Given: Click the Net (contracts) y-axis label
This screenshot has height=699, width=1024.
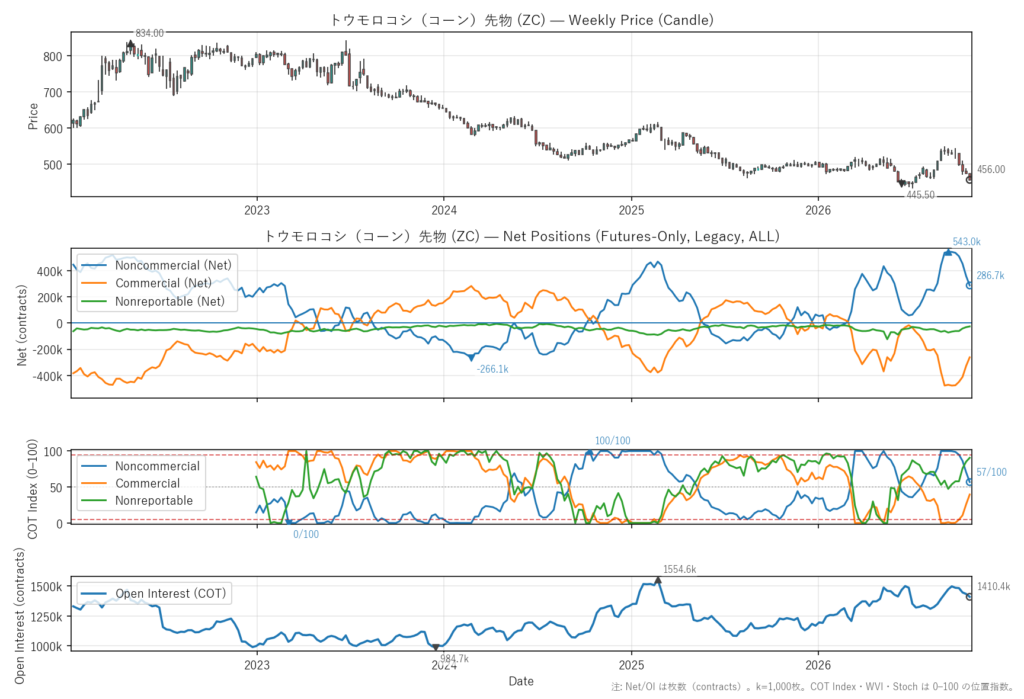Looking at the screenshot, I should [22, 325].
